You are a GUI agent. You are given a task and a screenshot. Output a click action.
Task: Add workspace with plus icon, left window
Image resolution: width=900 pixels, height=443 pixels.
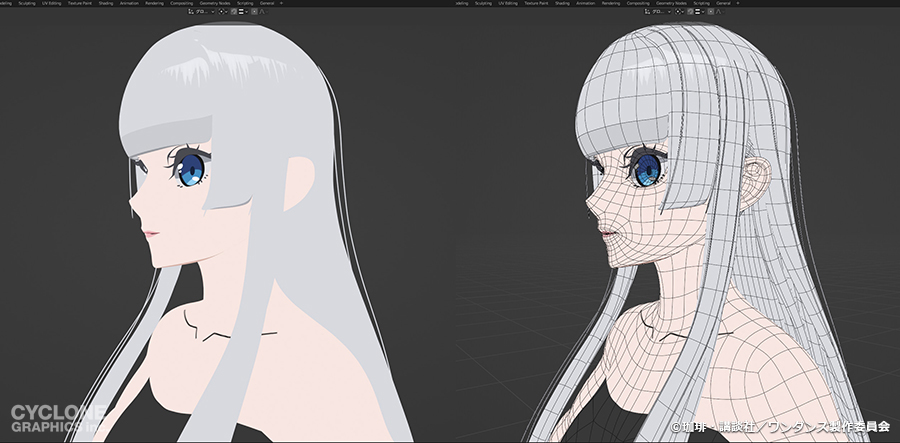(x=283, y=3)
